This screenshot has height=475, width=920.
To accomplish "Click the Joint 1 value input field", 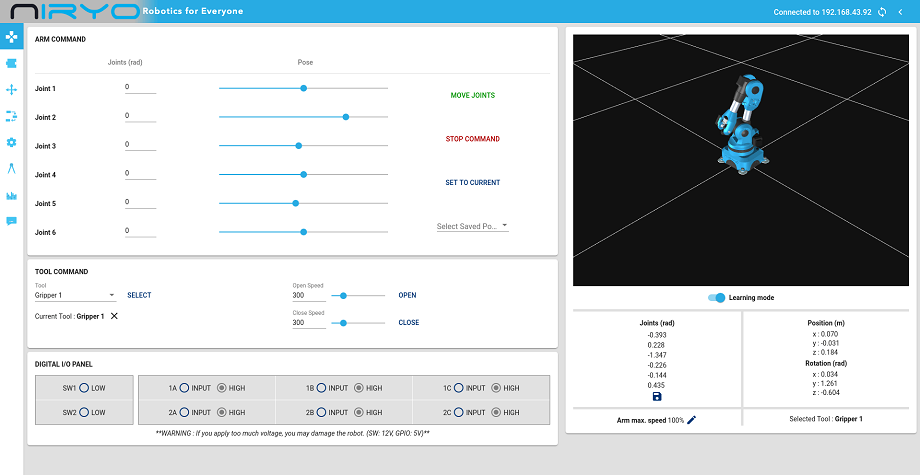I will coord(140,87).
